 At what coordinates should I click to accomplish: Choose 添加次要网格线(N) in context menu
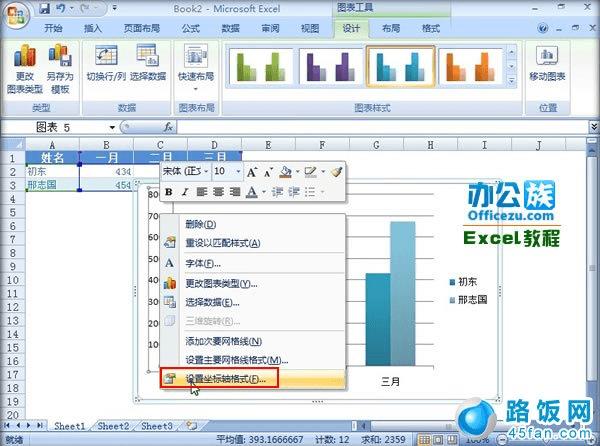(253, 341)
